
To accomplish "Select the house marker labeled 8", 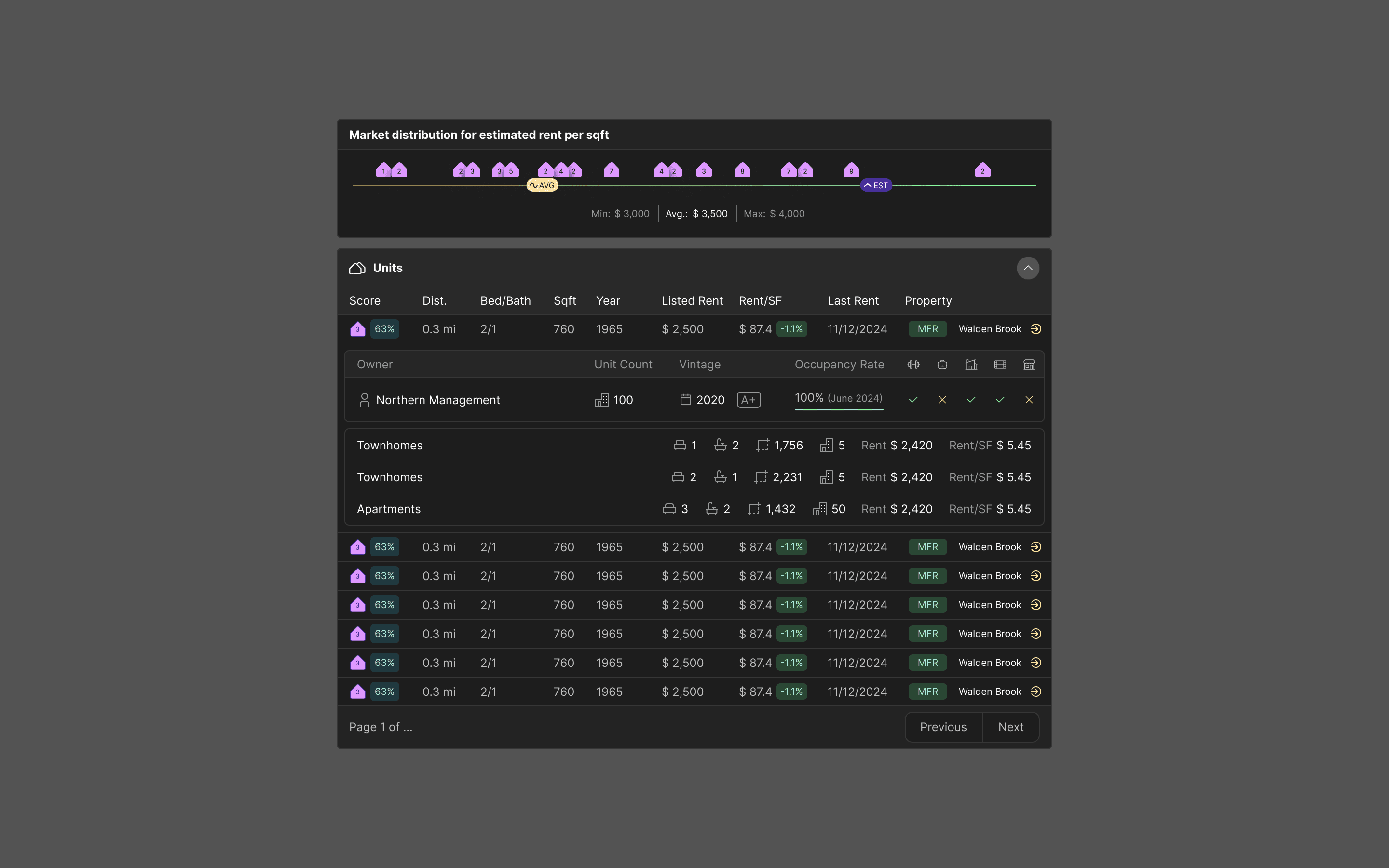I will (x=742, y=170).
